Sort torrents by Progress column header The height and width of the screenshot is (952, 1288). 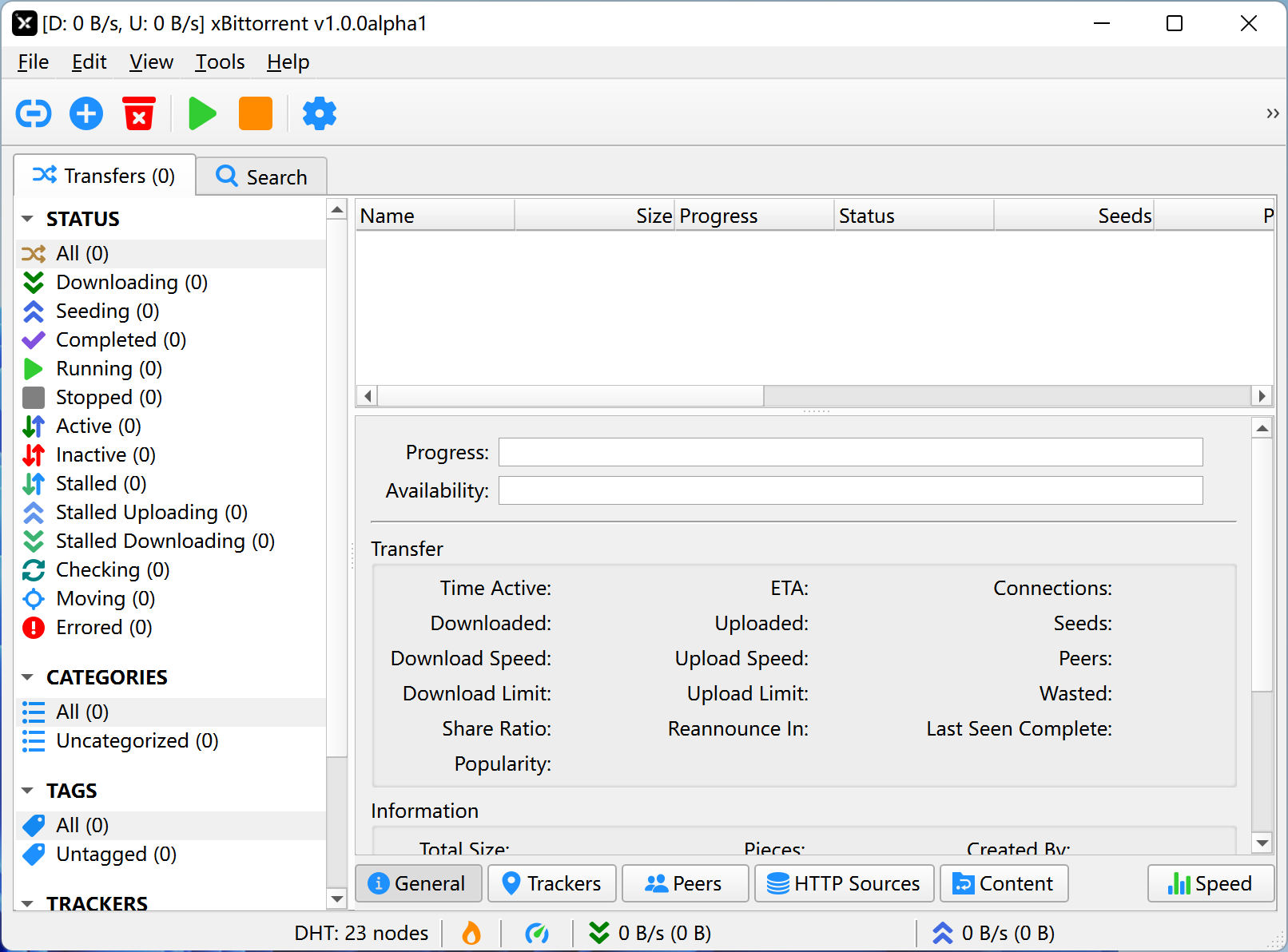click(x=754, y=216)
